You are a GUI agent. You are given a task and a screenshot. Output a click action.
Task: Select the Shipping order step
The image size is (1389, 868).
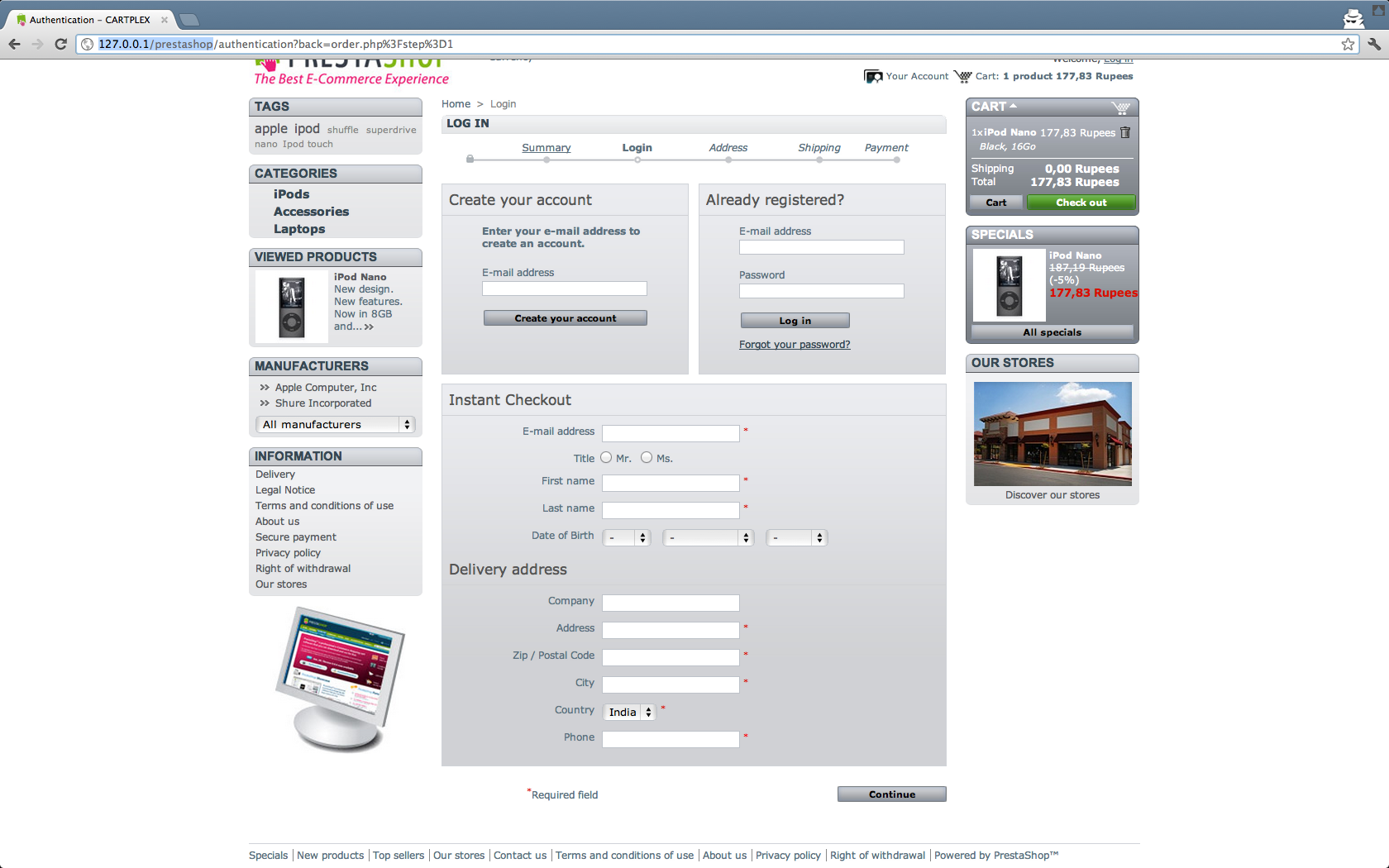(x=819, y=148)
